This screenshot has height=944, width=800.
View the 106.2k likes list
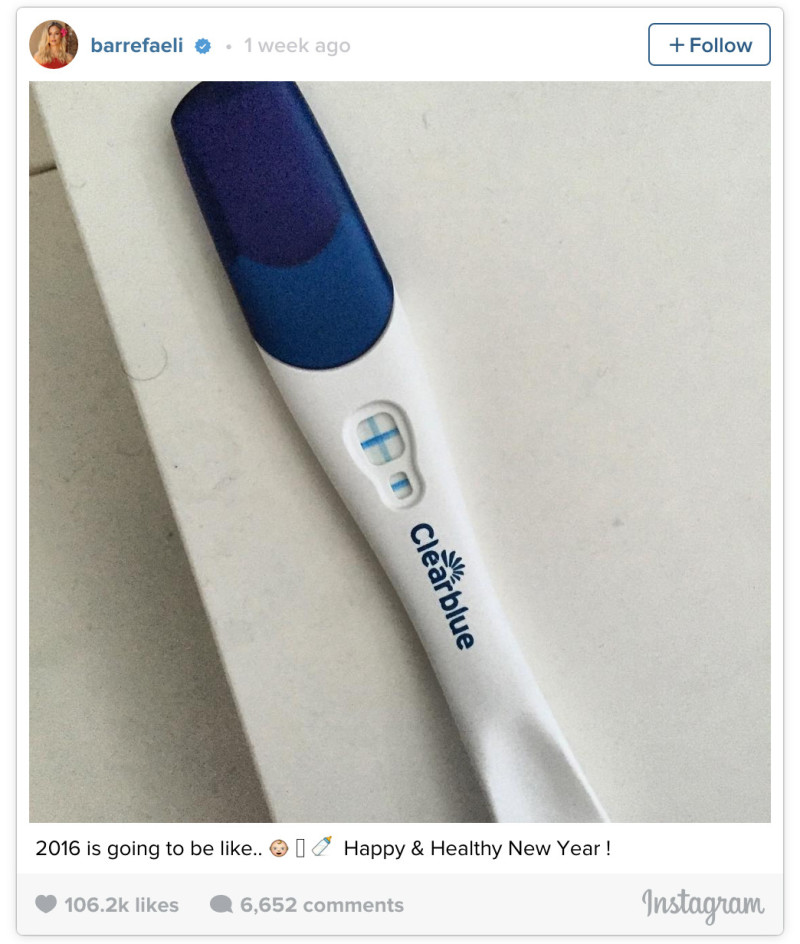point(122,905)
